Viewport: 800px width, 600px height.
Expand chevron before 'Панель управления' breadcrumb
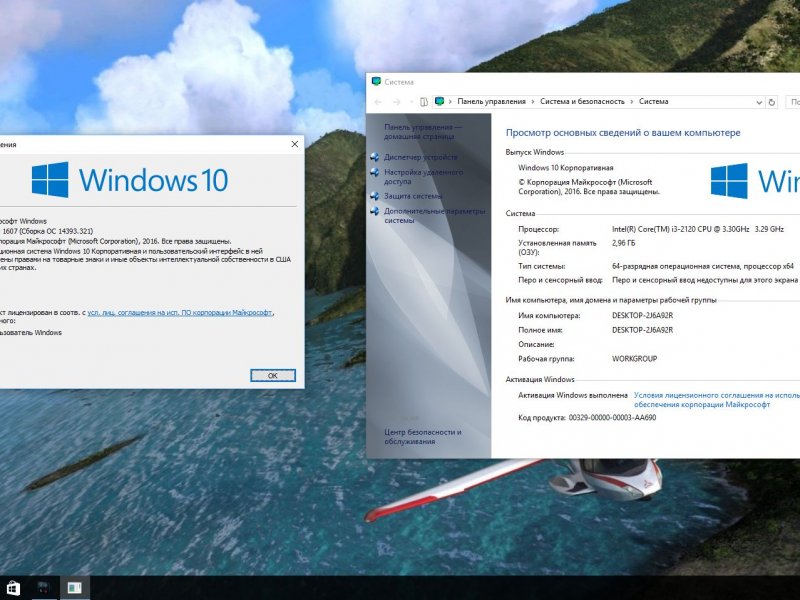click(x=451, y=102)
